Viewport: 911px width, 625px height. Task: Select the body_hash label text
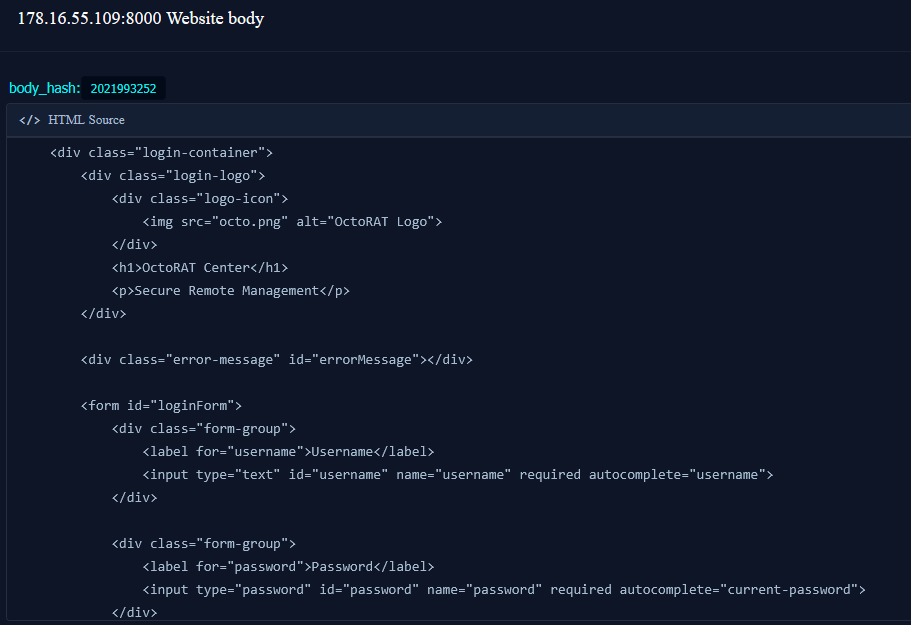coord(44,88)
